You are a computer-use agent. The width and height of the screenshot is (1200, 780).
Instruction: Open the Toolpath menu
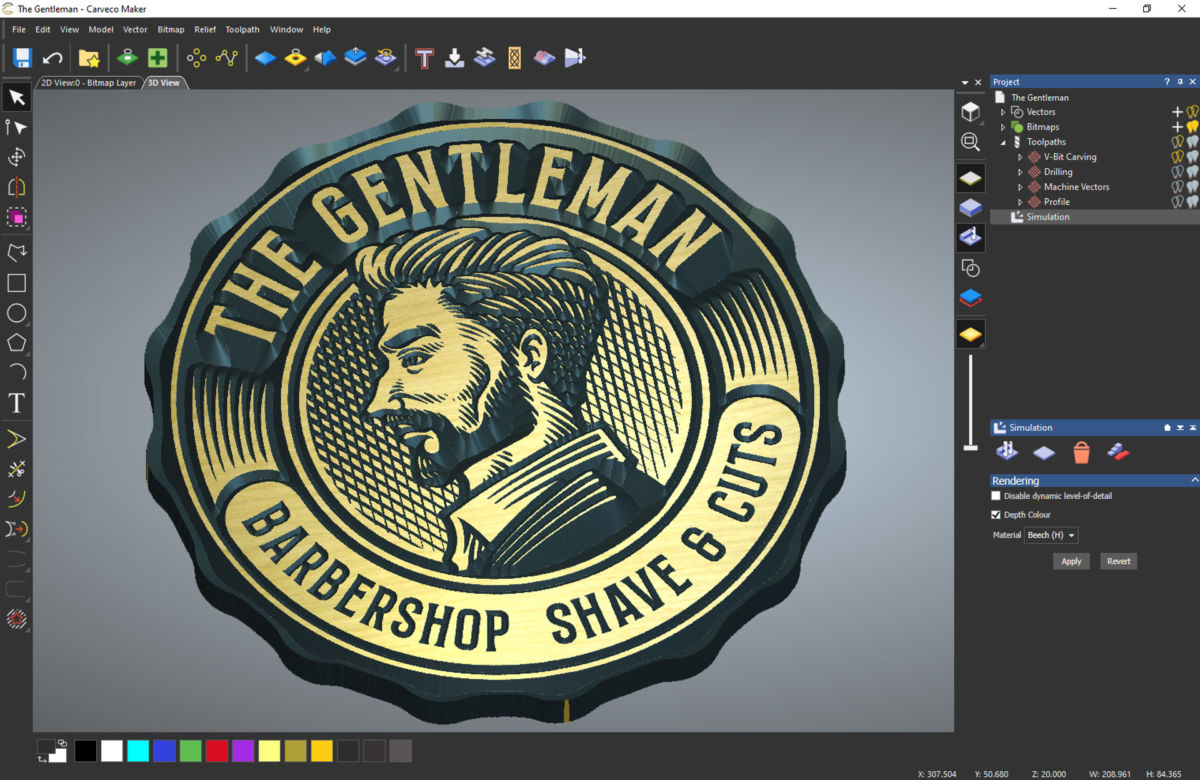(x=242, y=29)
